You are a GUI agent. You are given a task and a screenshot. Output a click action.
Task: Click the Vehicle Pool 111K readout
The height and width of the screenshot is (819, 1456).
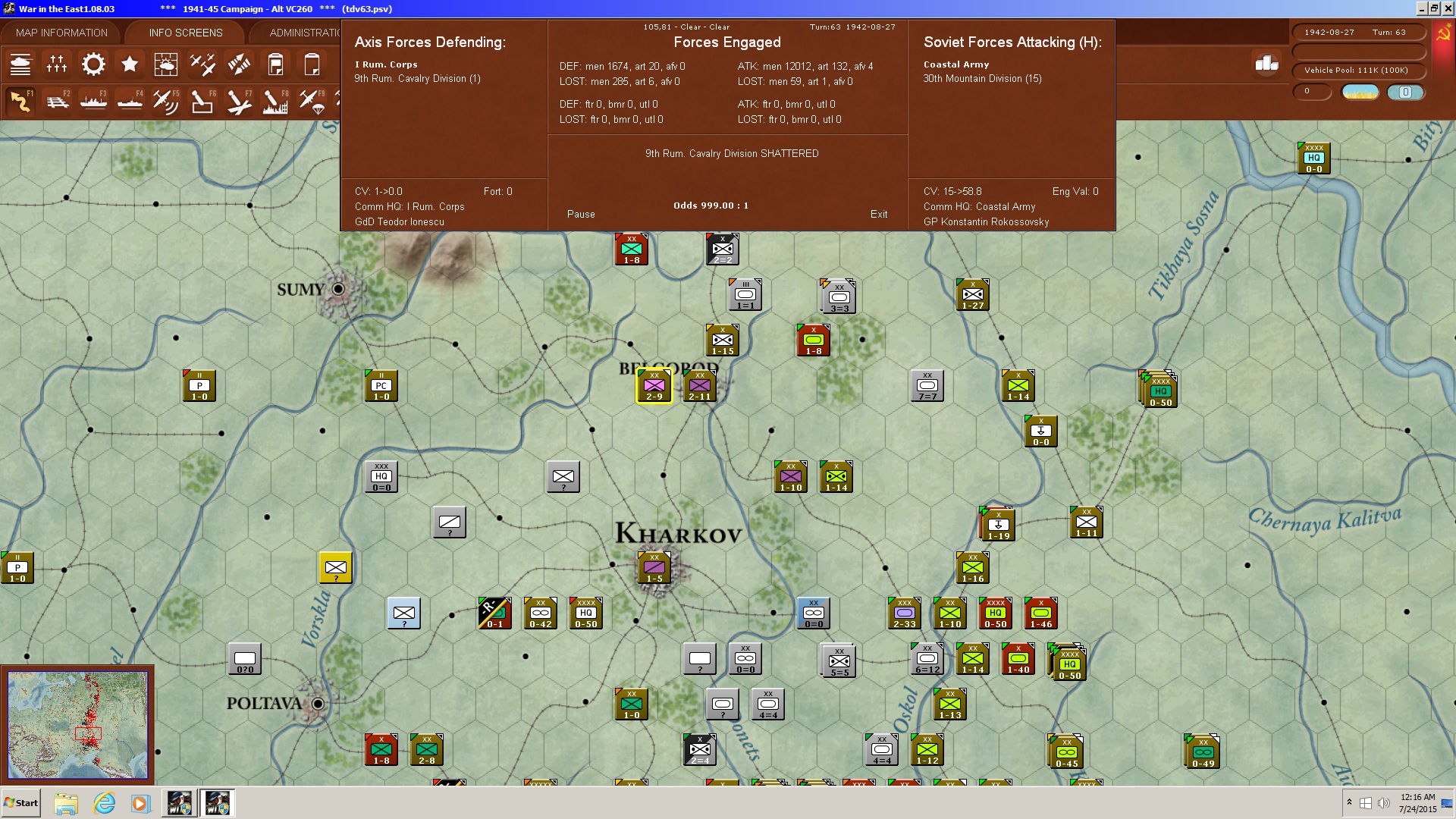pos(1358,71)
